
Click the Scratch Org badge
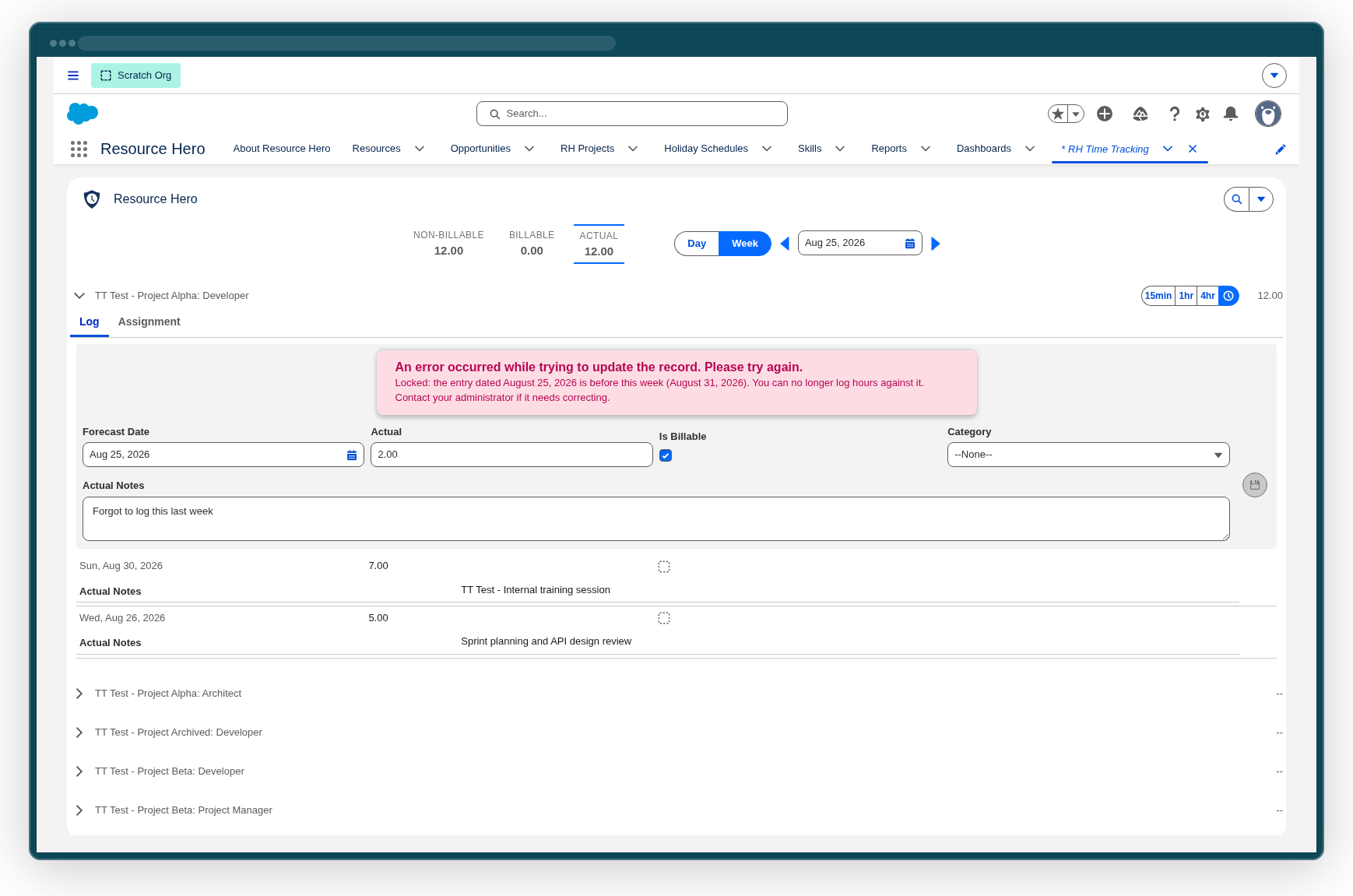(136, 76)
